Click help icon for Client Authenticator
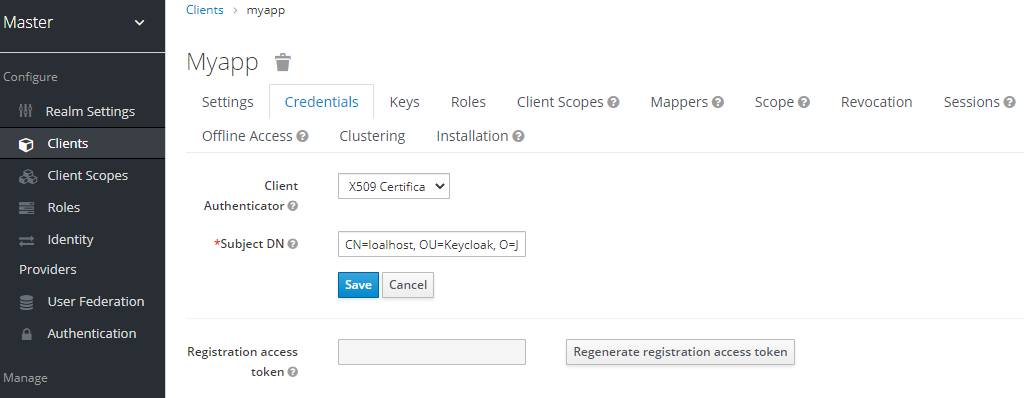This screenshot has height=398, width=1024. pos(293,206)
